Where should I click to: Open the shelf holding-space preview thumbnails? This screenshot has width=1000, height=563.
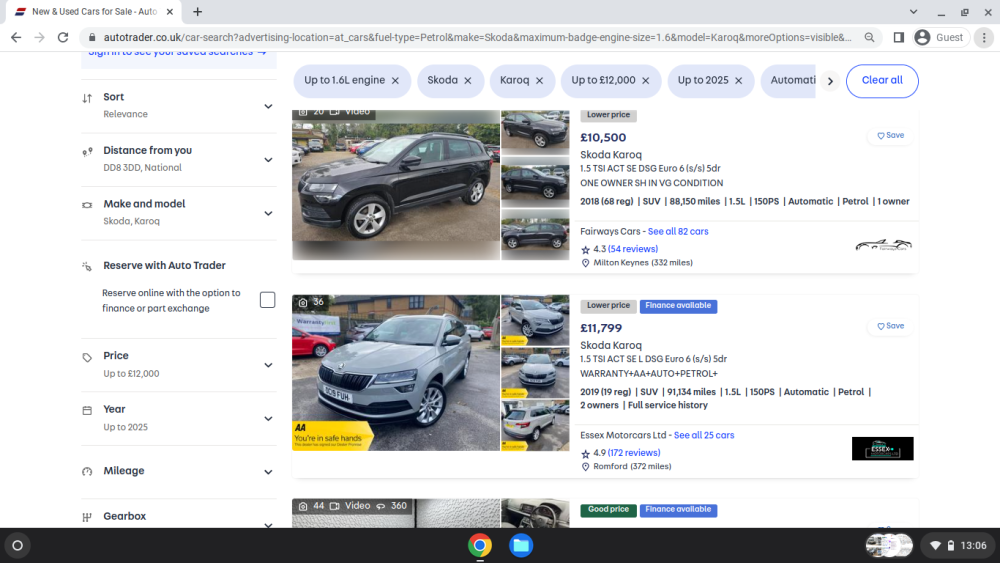click(889, 545)
